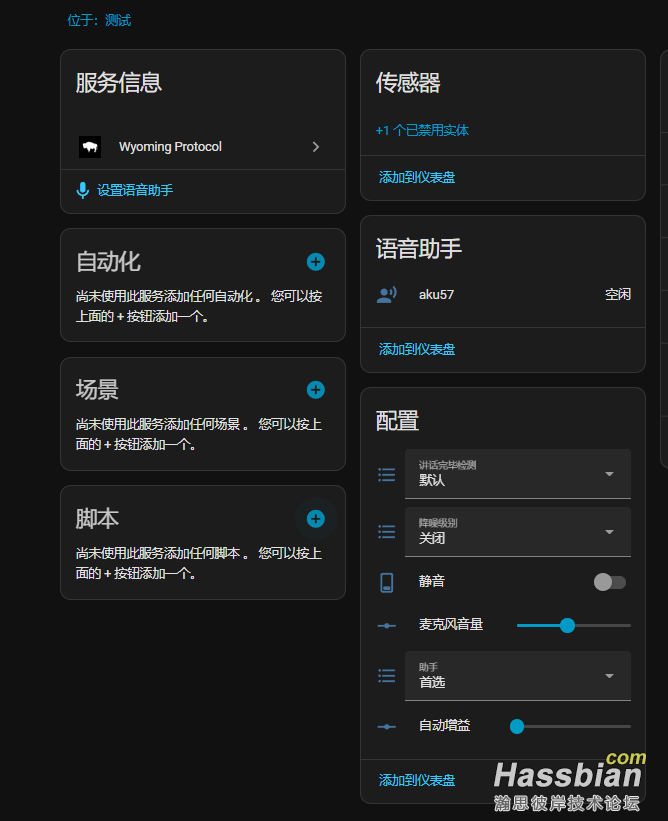Click the 麦克风音量 slider handle
The width and height of the screenshot is (668, 821).
(567, 625)
